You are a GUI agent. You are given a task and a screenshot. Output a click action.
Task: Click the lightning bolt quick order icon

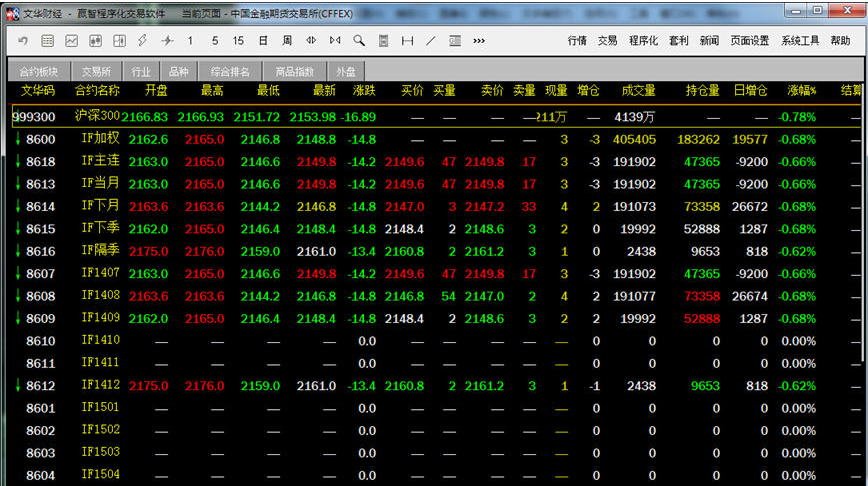(143, 41)
